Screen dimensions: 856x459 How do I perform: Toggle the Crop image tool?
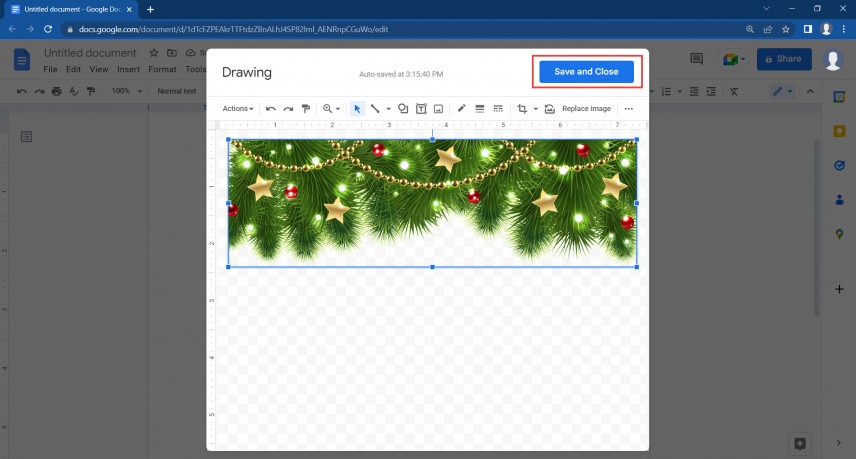click(521, 108)
